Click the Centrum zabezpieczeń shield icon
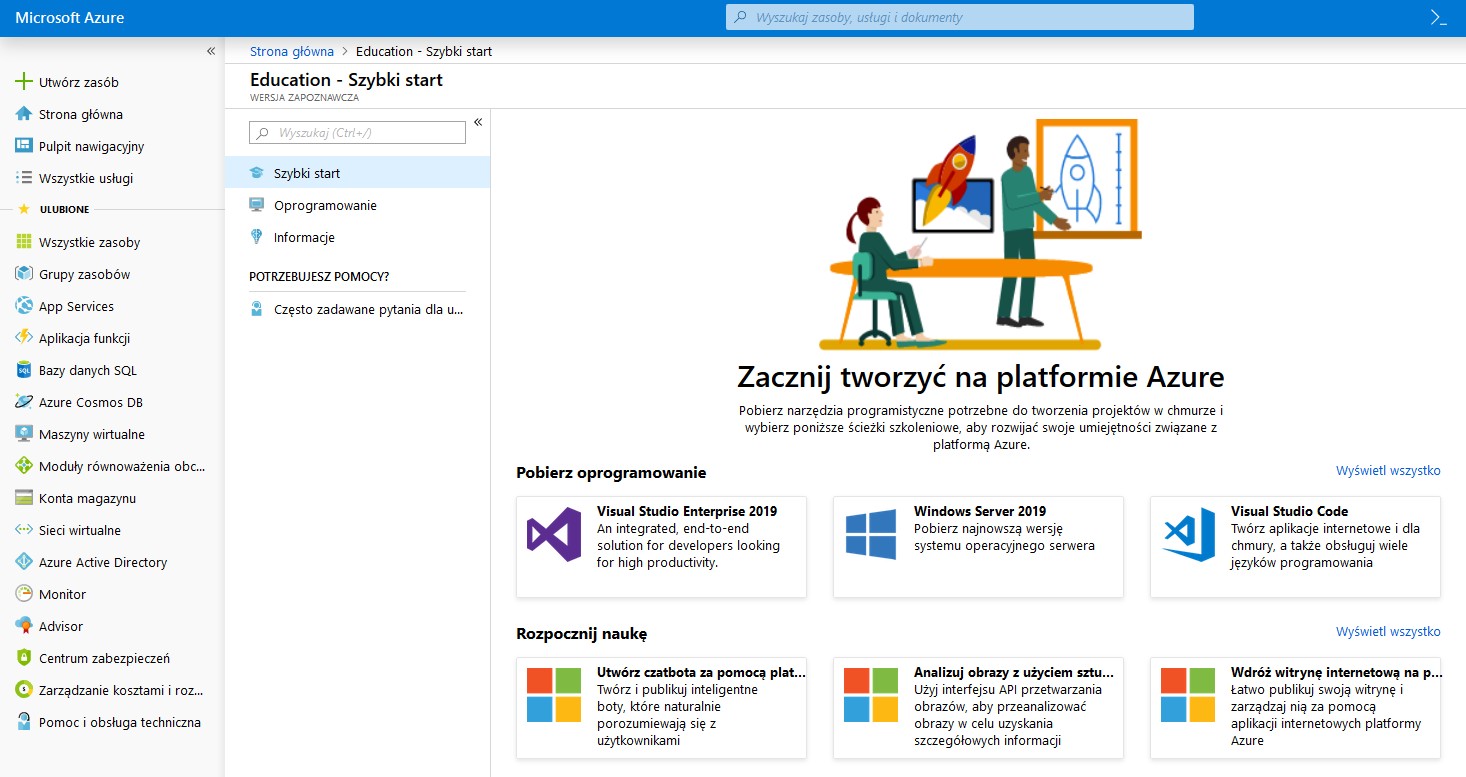This screenshot has height=777, width=1466. point(24,658)
